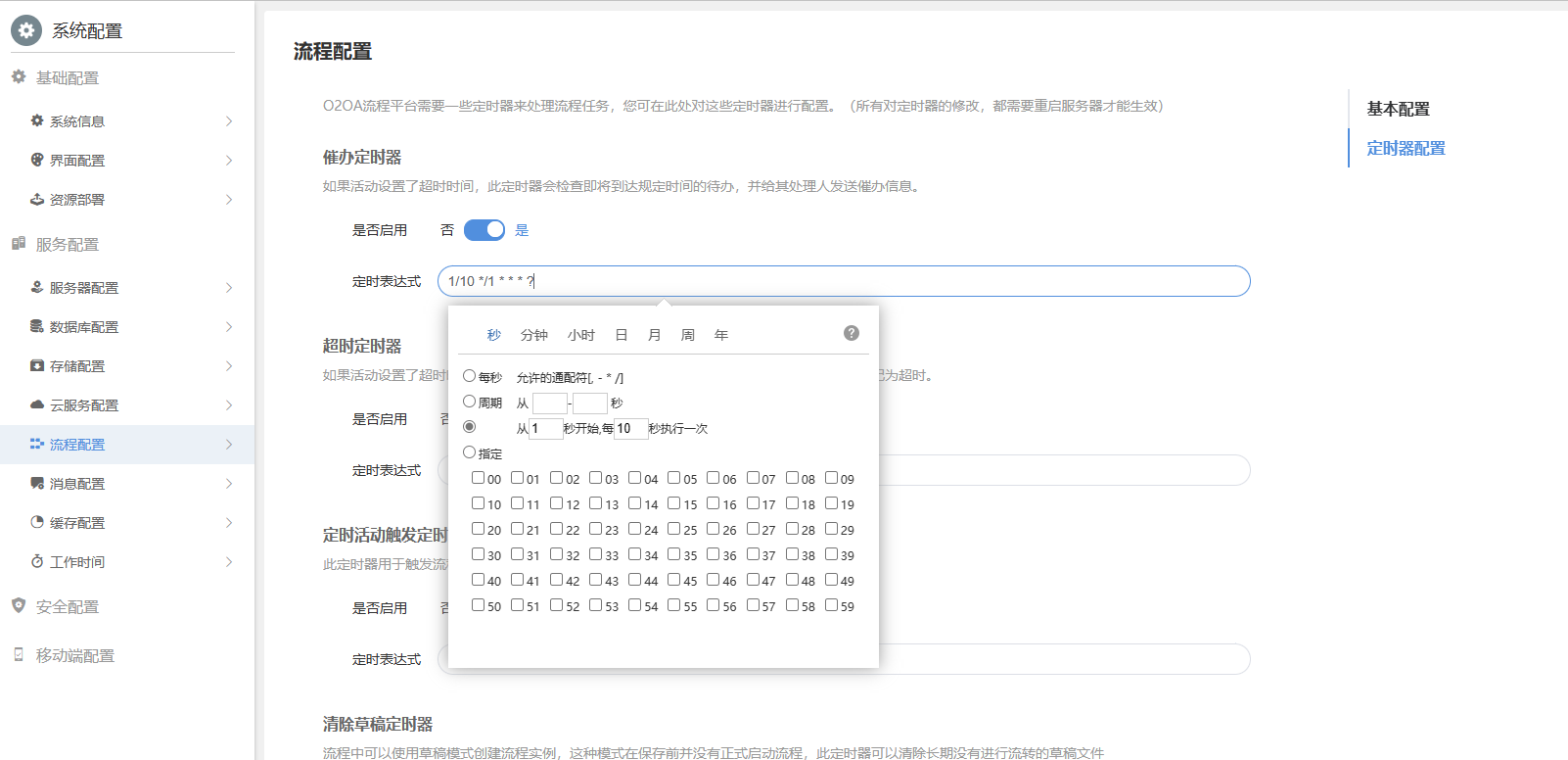Click the 催办定时器 cron expression field
Image resolution: width=1568 pixels, height=760 pixels.
(844, 281)
